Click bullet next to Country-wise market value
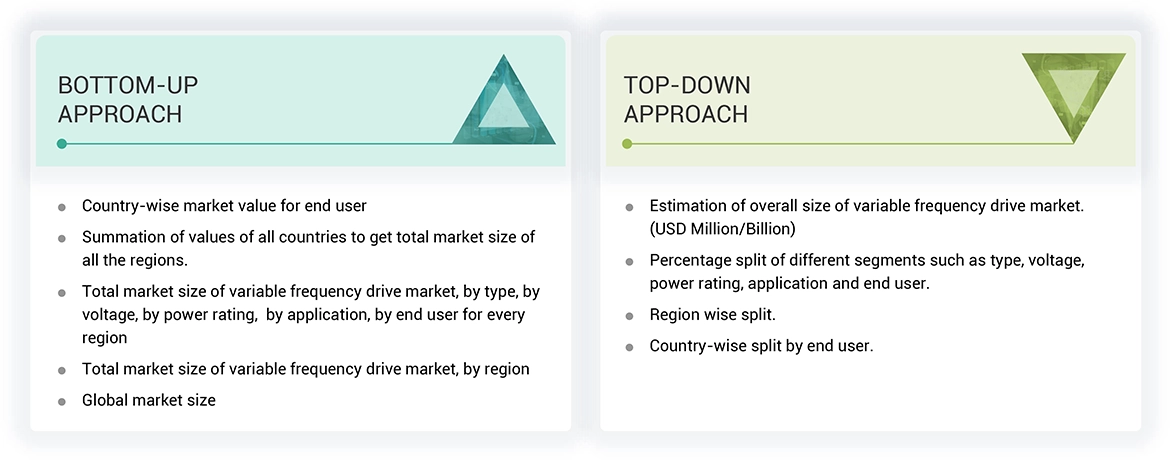The height and width of the screenshot is (460, 1170). 62,207
